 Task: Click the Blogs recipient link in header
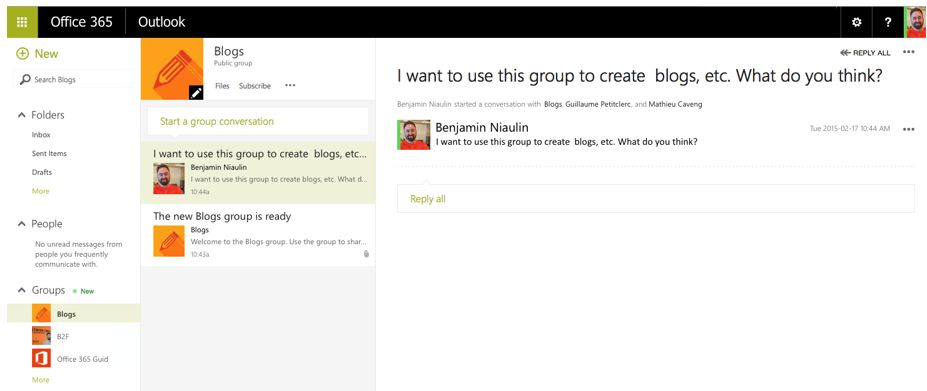tap(553, 104)
